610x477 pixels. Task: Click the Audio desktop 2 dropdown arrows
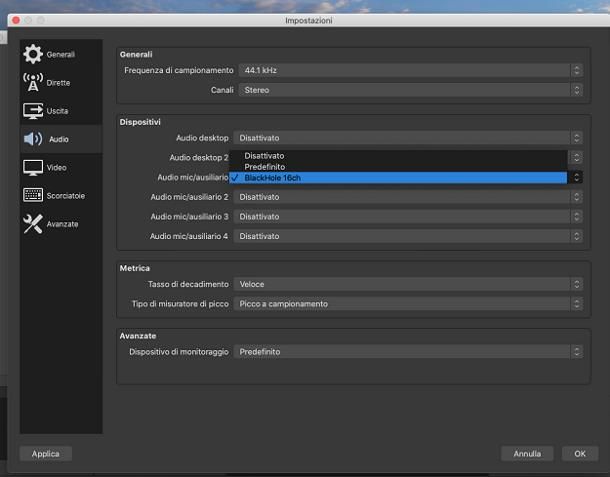(577, 158)
